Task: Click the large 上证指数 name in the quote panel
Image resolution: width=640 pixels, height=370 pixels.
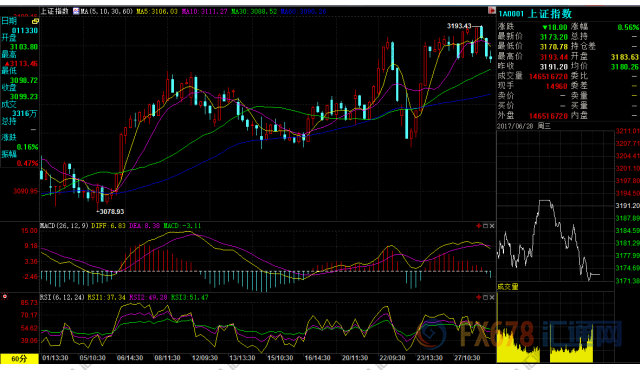Action: [x=550, y=13]
